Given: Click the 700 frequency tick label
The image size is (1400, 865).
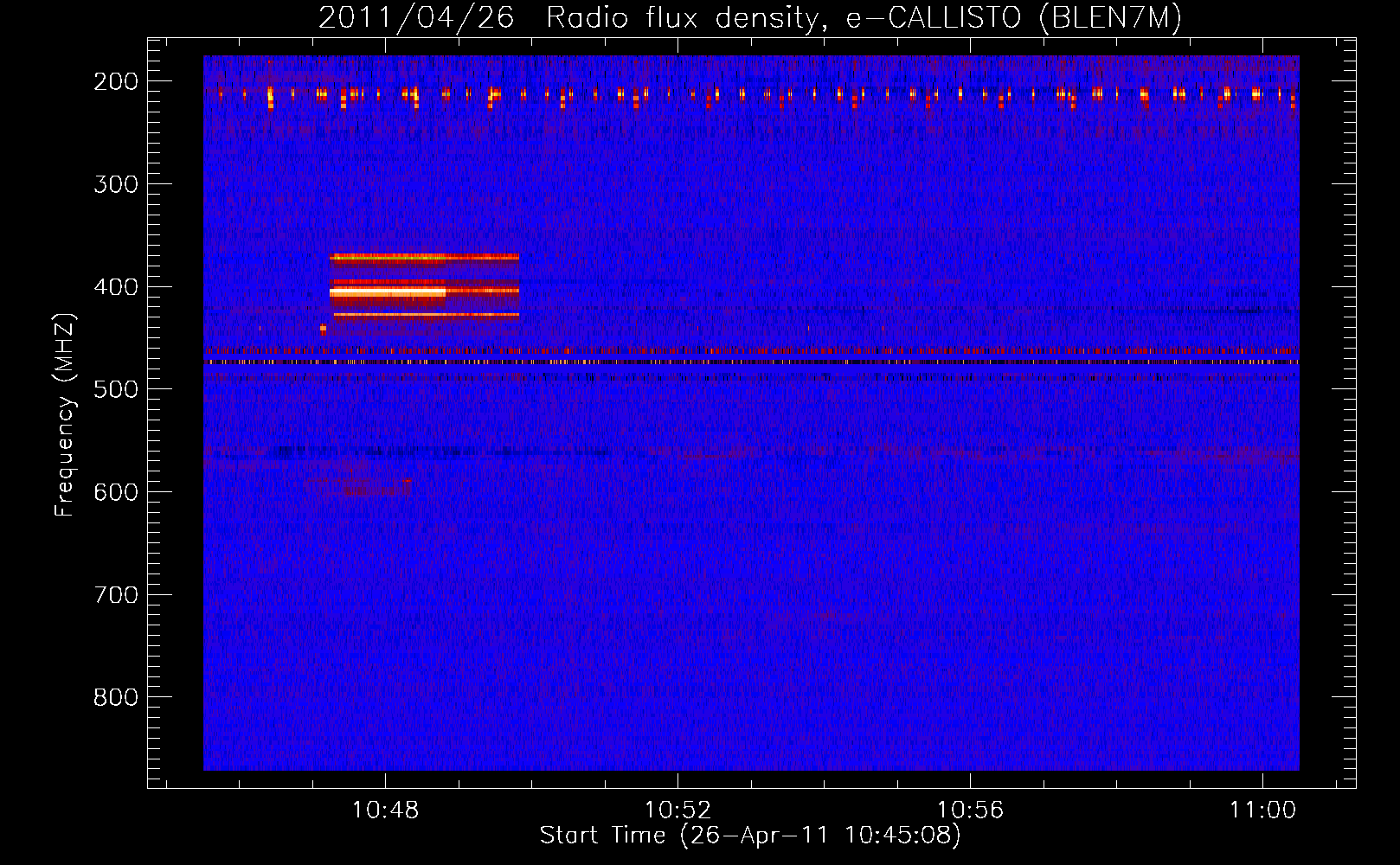Looking at the screenshot, I should [116, 595].
